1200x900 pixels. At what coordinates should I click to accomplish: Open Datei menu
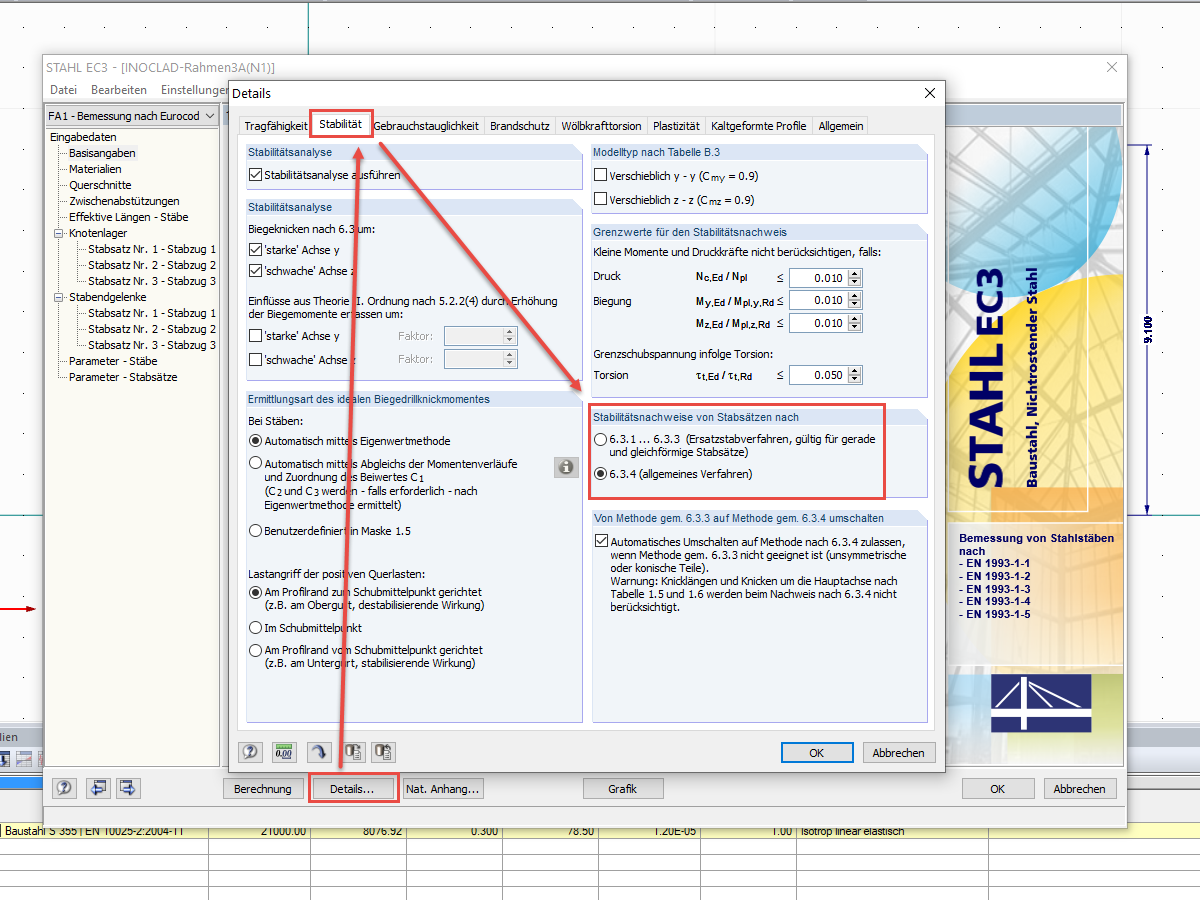tap(63, 90)
